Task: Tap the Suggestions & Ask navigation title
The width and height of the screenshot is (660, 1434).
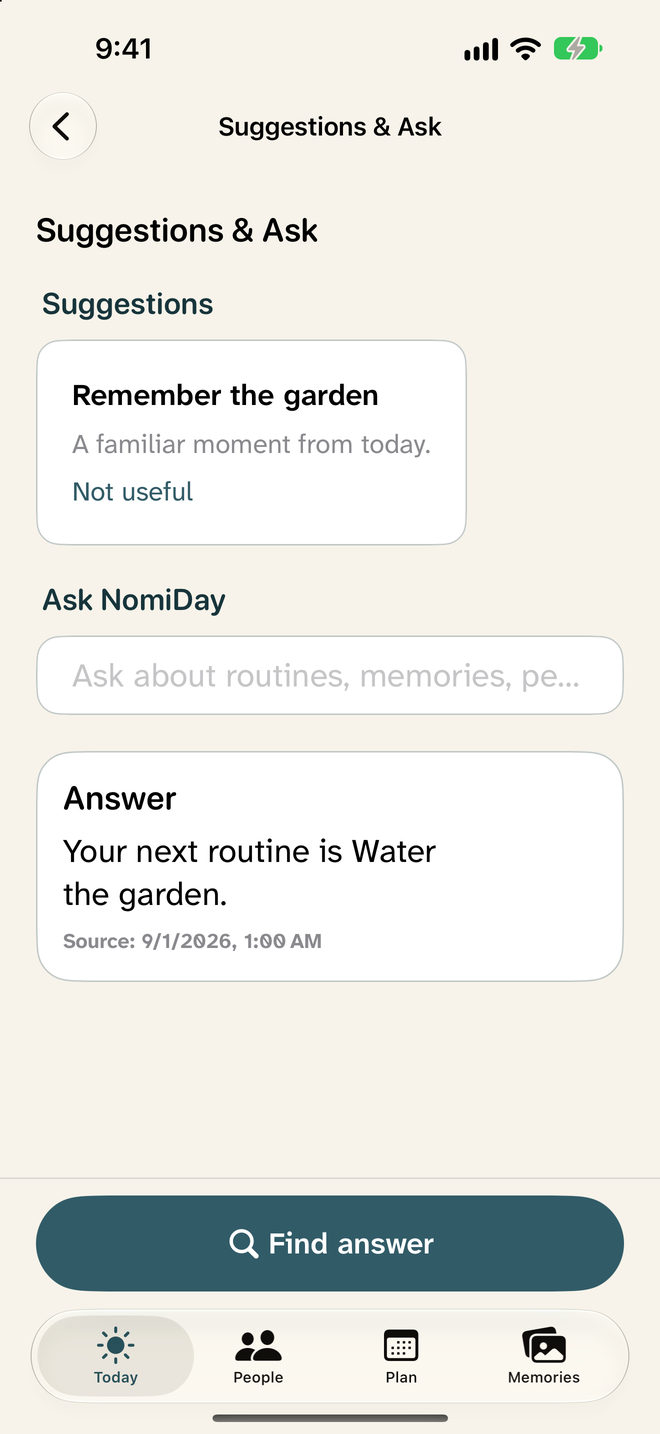Action: point(330,127)
